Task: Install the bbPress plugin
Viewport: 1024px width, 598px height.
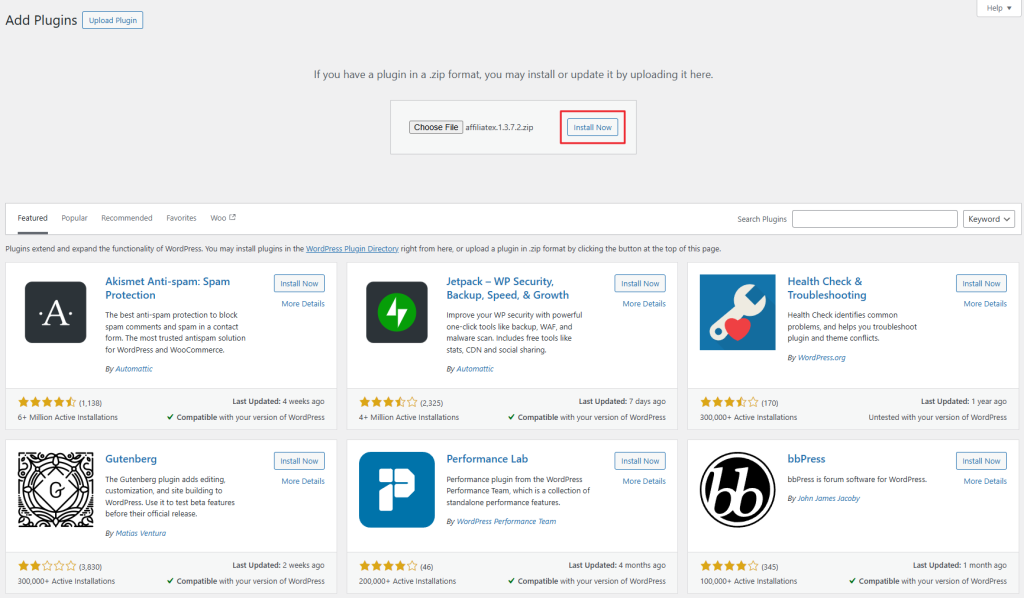Action: [981, 461]
